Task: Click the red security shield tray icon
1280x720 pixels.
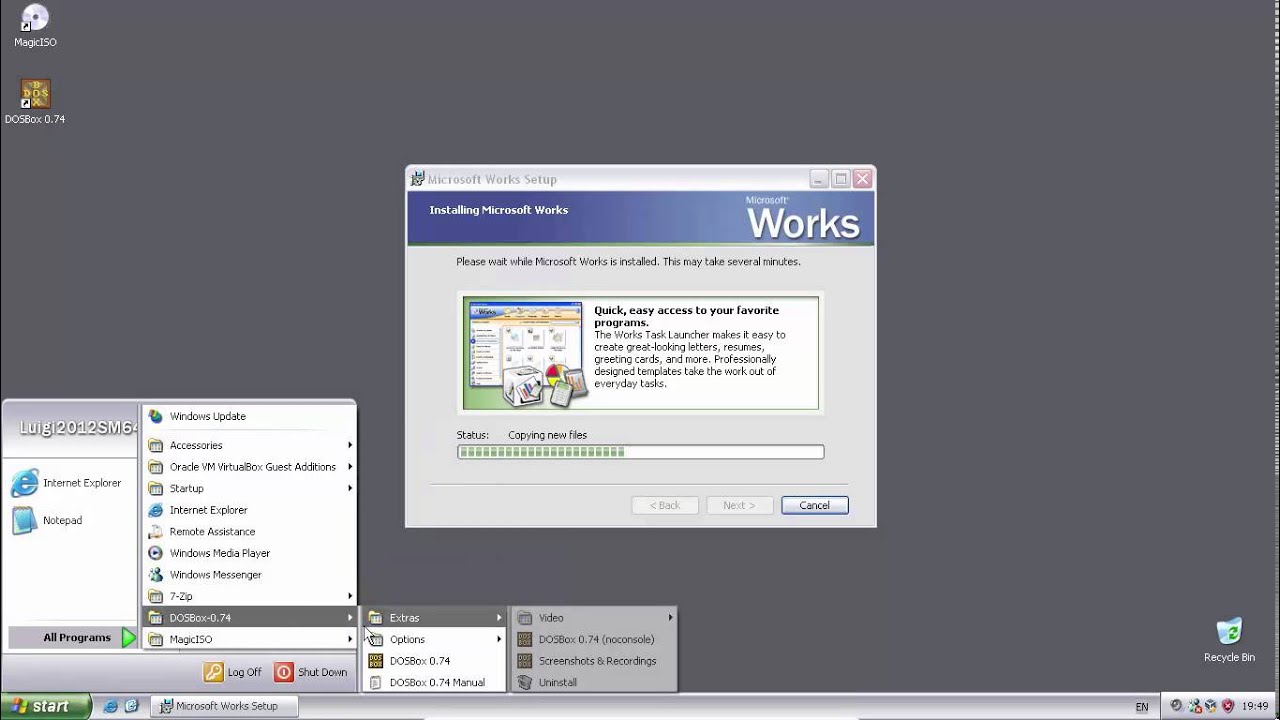Action: [1227, 706]
